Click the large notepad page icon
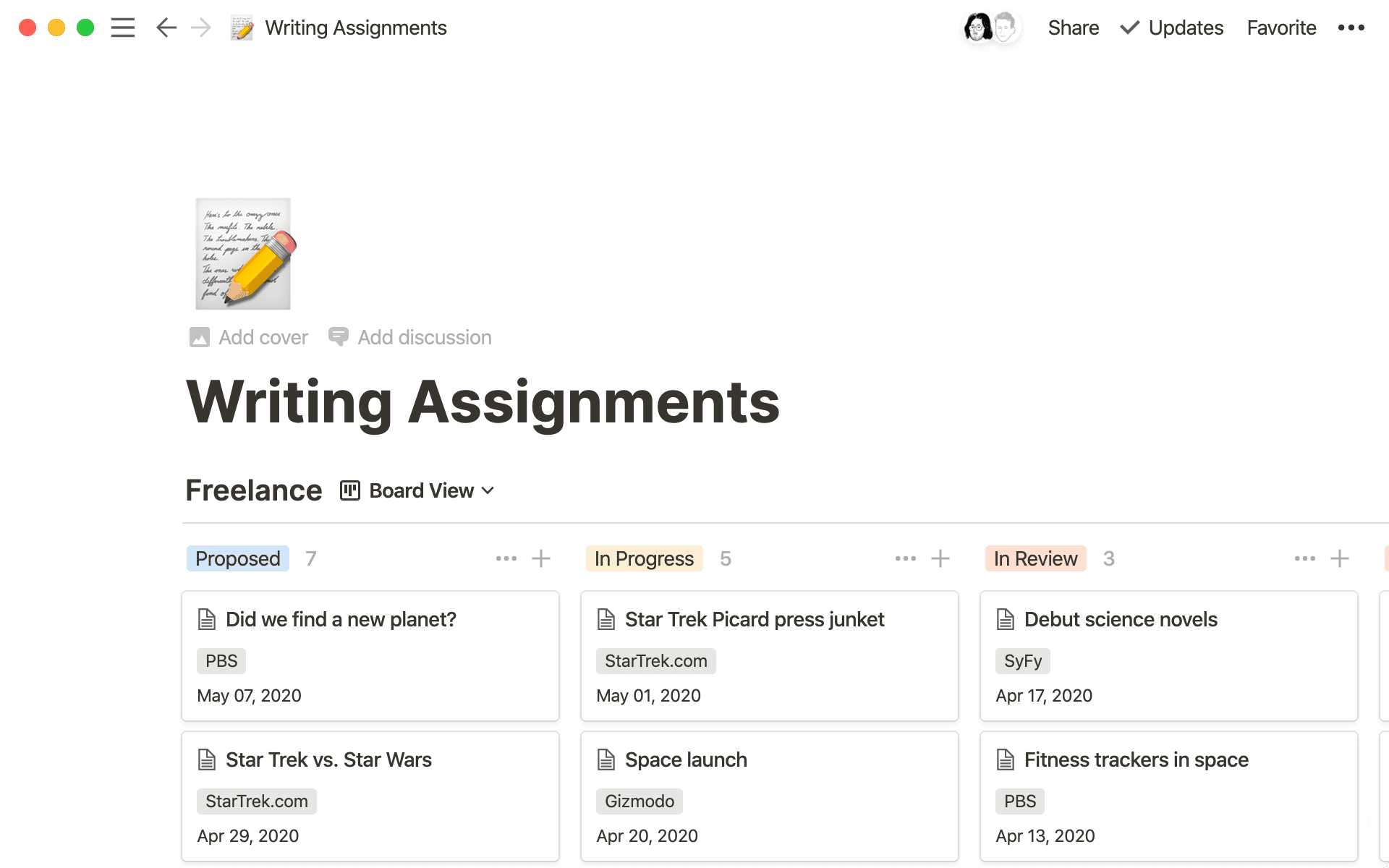This screenshot has height=868, width=1389. click(244, 254)
